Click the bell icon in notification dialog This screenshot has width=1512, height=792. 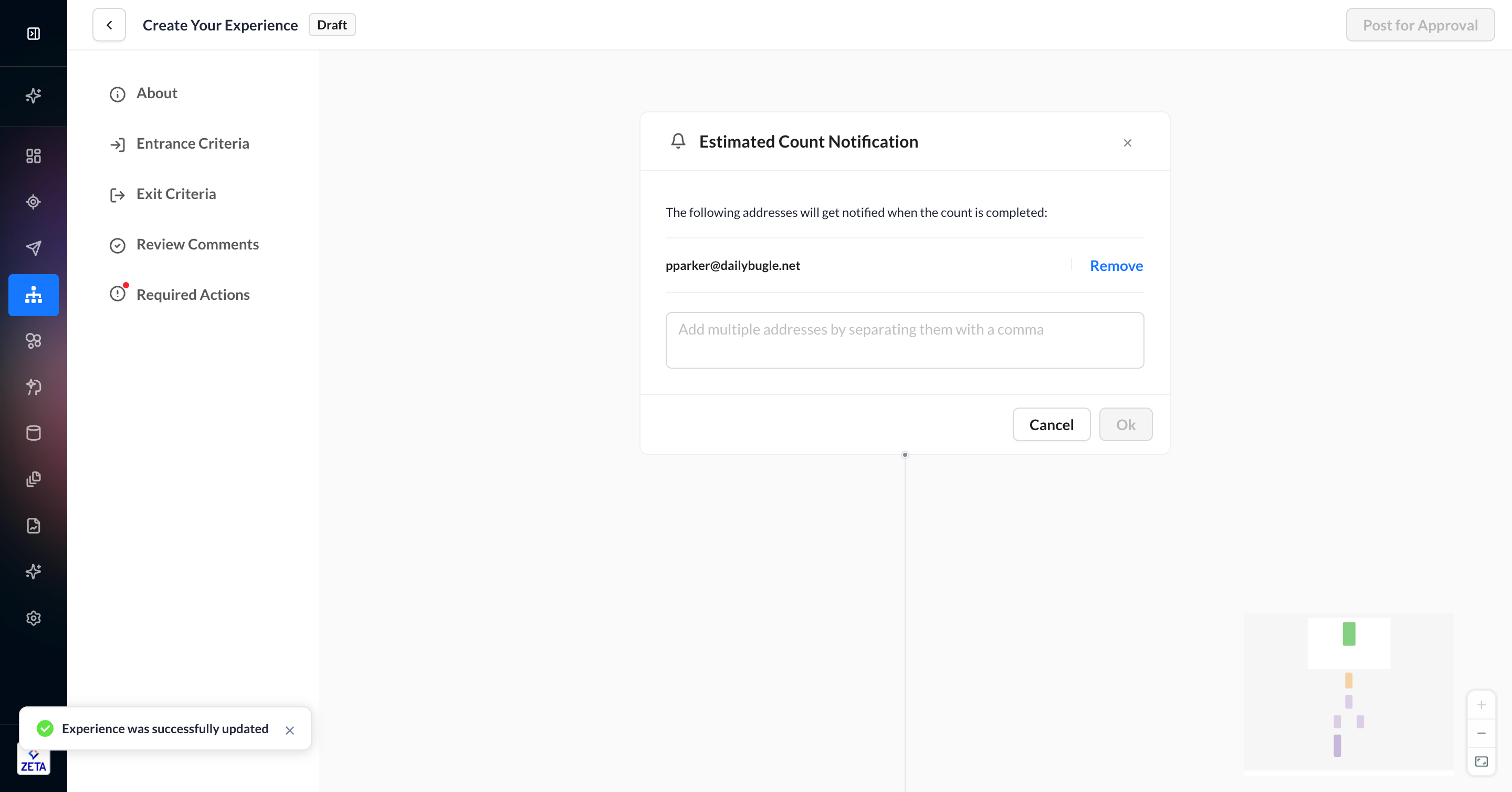(678, 141)
